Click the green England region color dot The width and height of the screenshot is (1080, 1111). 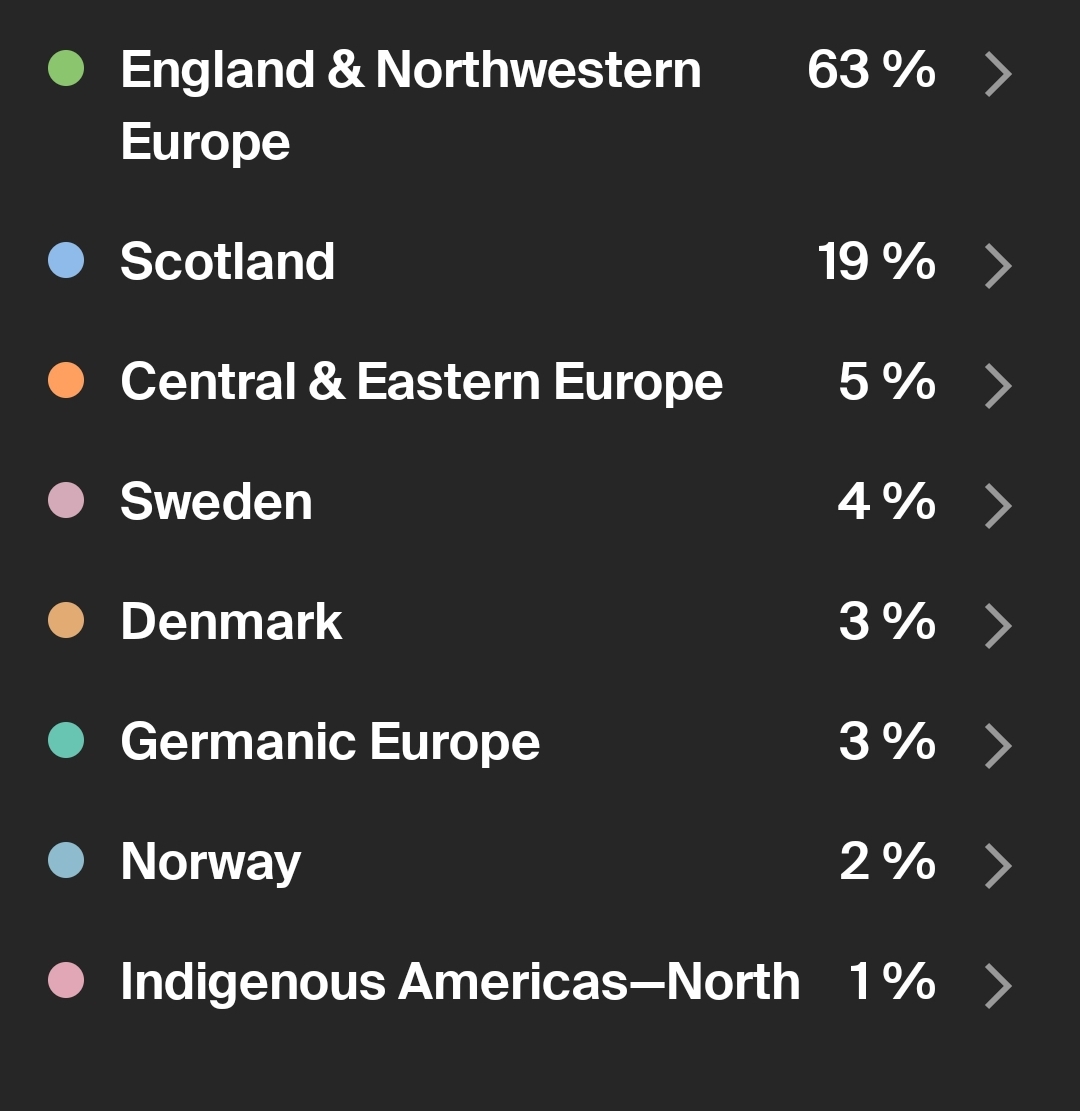click(x=66, y=69)
